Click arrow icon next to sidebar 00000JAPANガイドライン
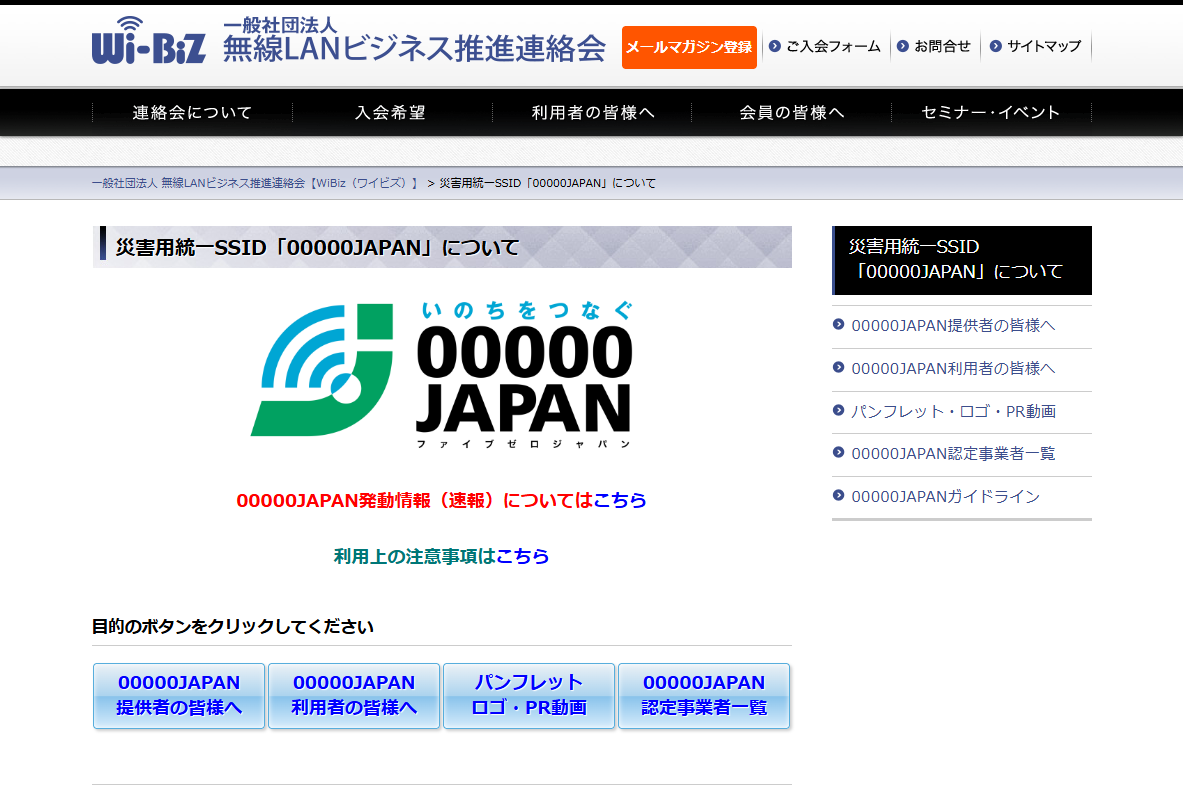Viewport: 1183px width, 789px height. [838, 496]
